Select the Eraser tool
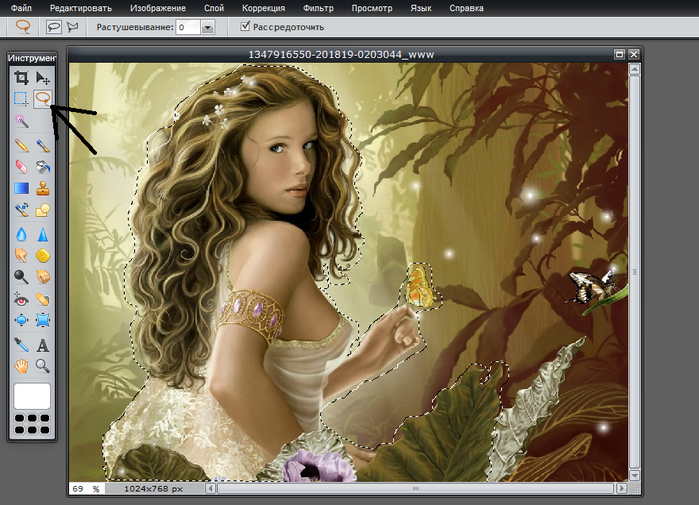Viewport: 699px width, 505px height. [21, 167]
